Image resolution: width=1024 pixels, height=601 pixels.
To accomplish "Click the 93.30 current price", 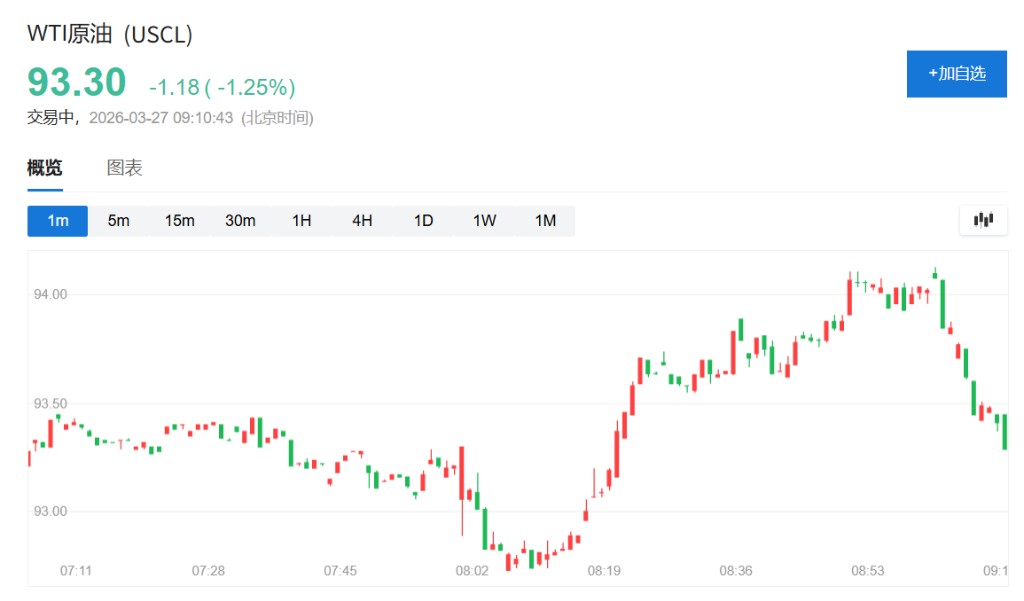I will point(77,82).
